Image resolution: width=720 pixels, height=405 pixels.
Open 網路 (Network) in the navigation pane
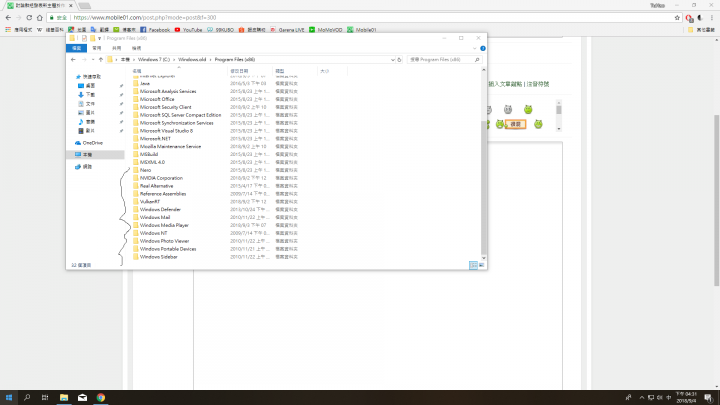coord(84,167)
